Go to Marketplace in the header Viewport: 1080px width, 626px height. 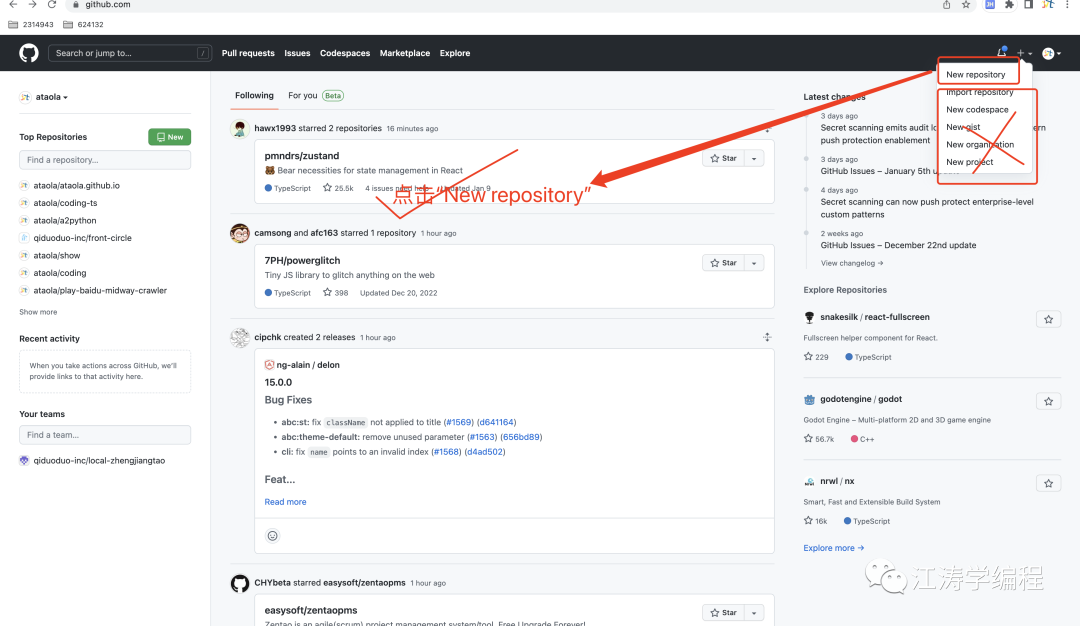tap(405, 53)
